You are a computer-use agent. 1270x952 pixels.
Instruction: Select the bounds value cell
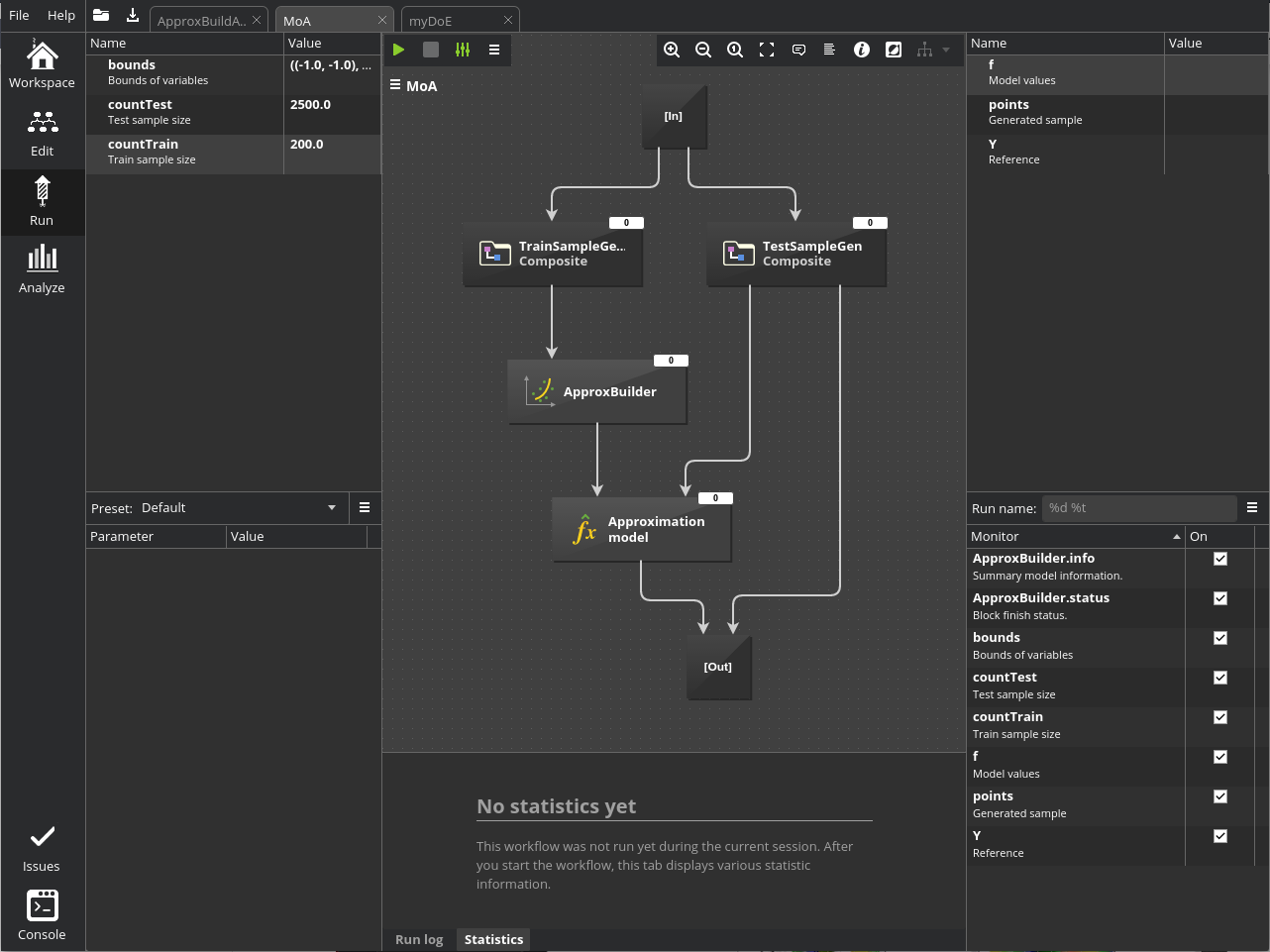(332, 74)
